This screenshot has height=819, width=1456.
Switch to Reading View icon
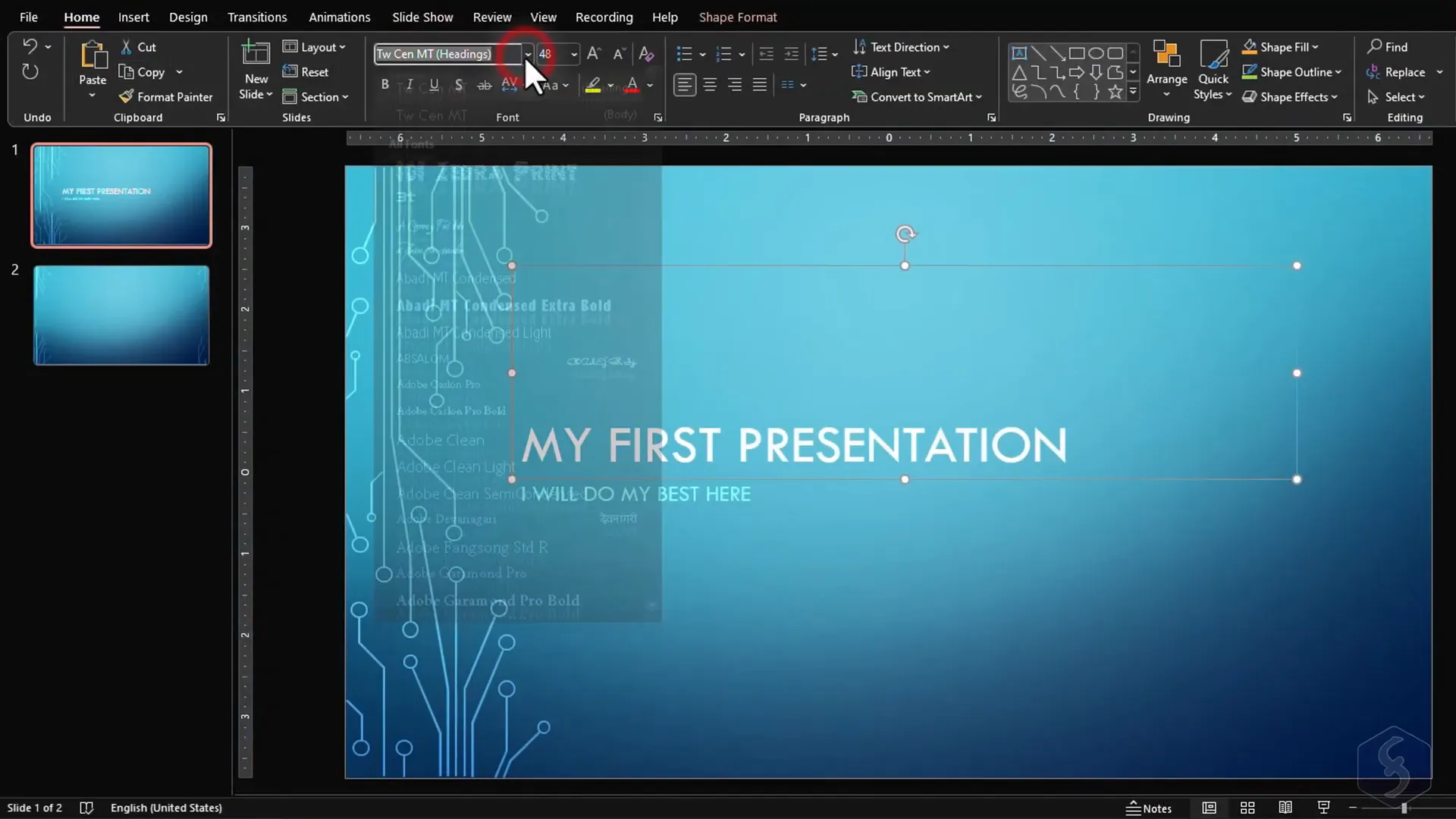pyautogui.click(x=1285, y=808)
